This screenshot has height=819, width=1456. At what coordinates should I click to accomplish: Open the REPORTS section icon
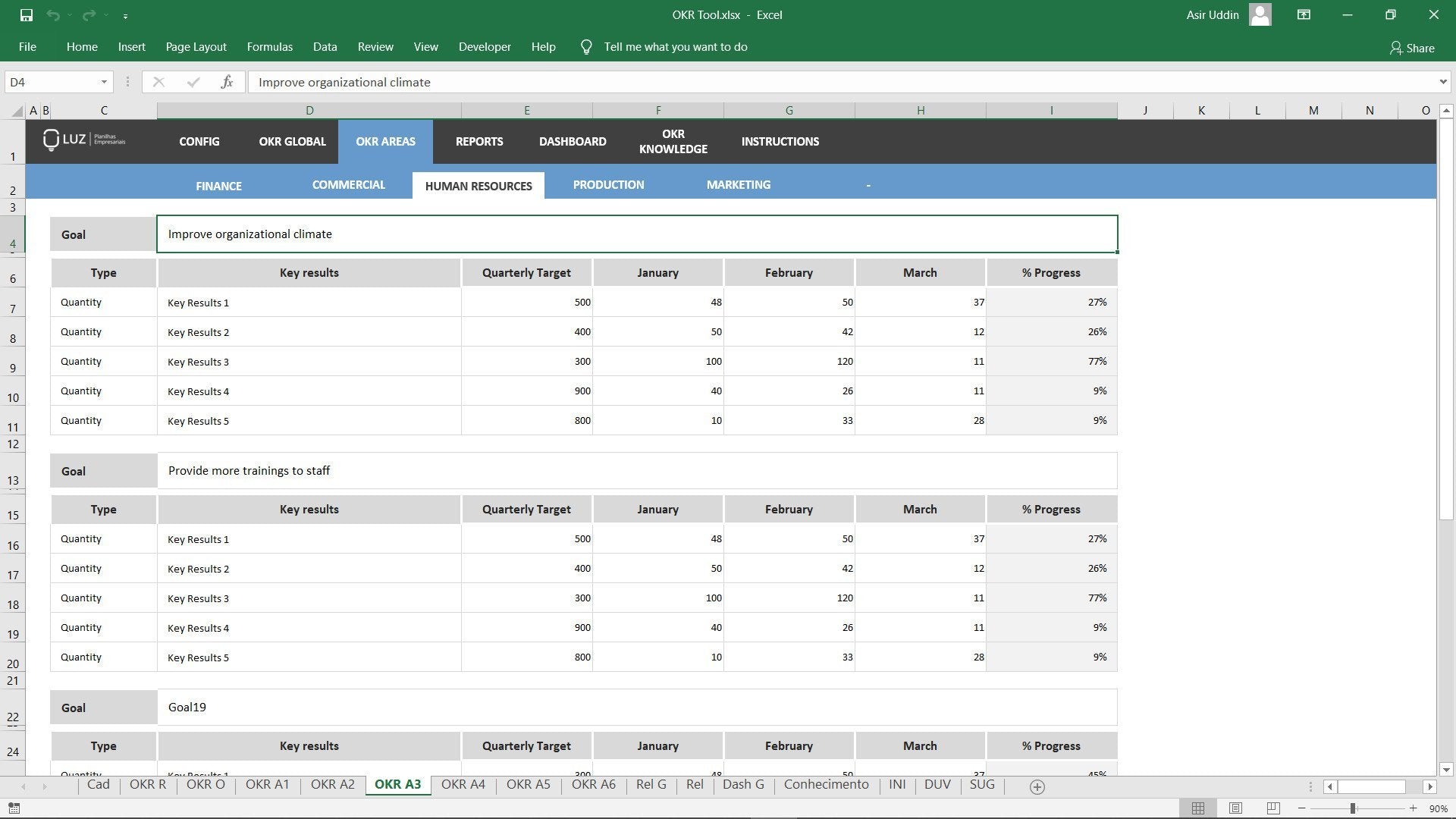pos(479,141)
